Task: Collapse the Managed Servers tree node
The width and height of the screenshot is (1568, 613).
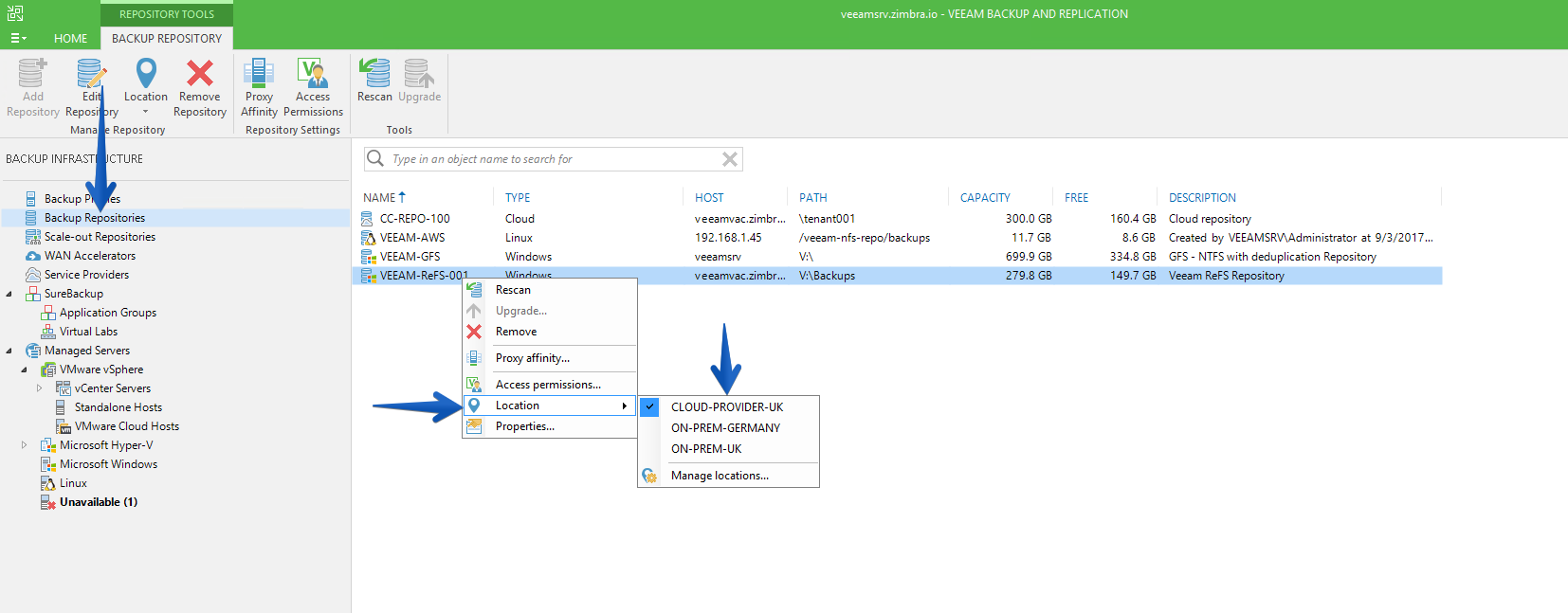Action: point(9,351)
